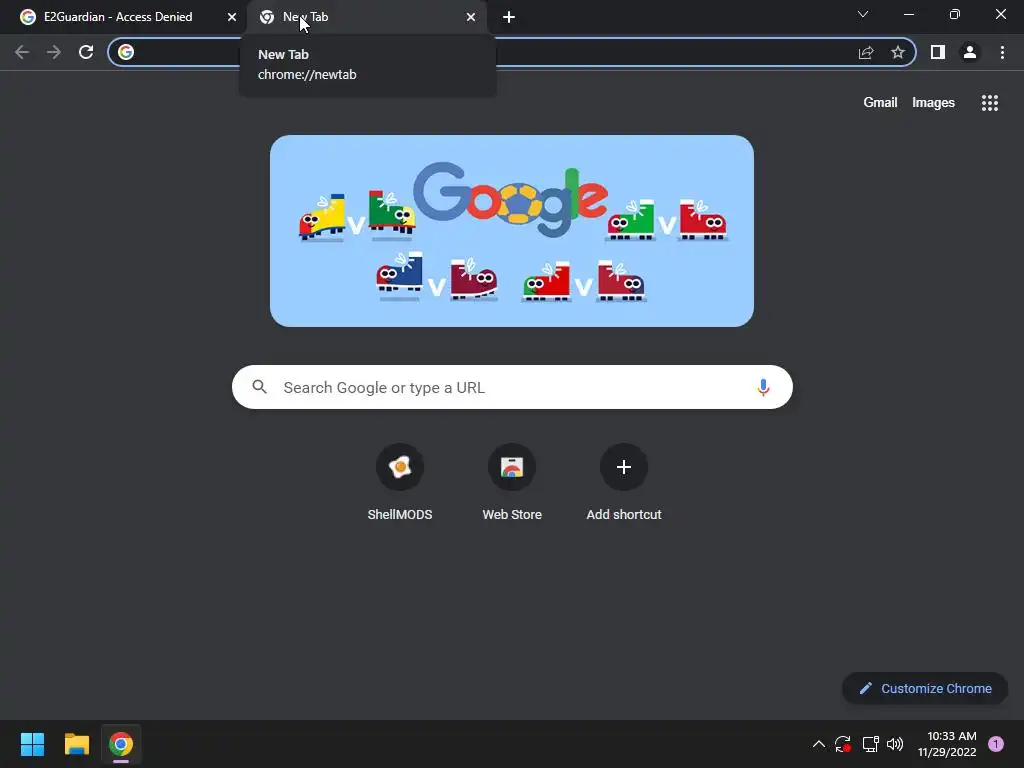Go back using the back arrow
This screenshot has width=1024, height=768.
pos(22,52)
